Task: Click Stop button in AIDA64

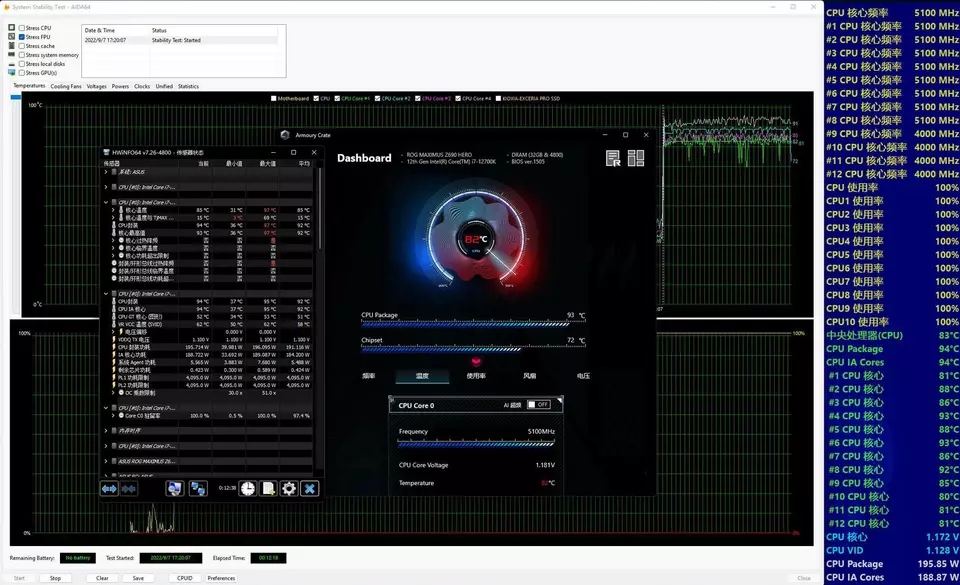Action: click(x=55, y=578)
